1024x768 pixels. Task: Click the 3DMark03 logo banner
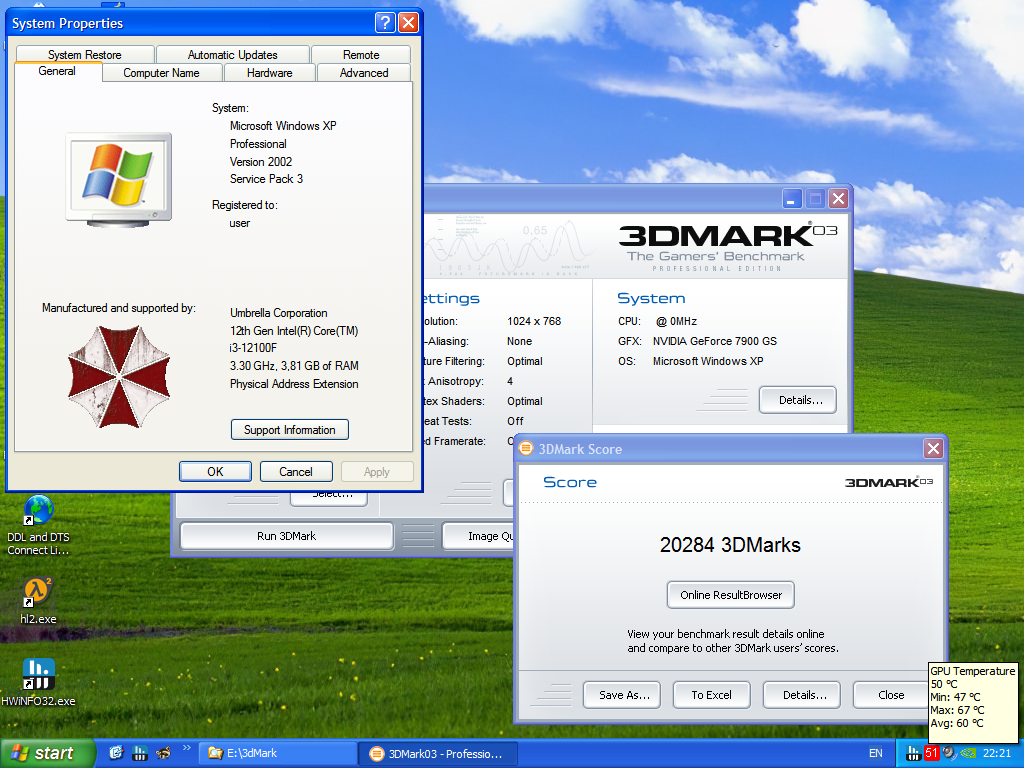(x=728, y=246)
